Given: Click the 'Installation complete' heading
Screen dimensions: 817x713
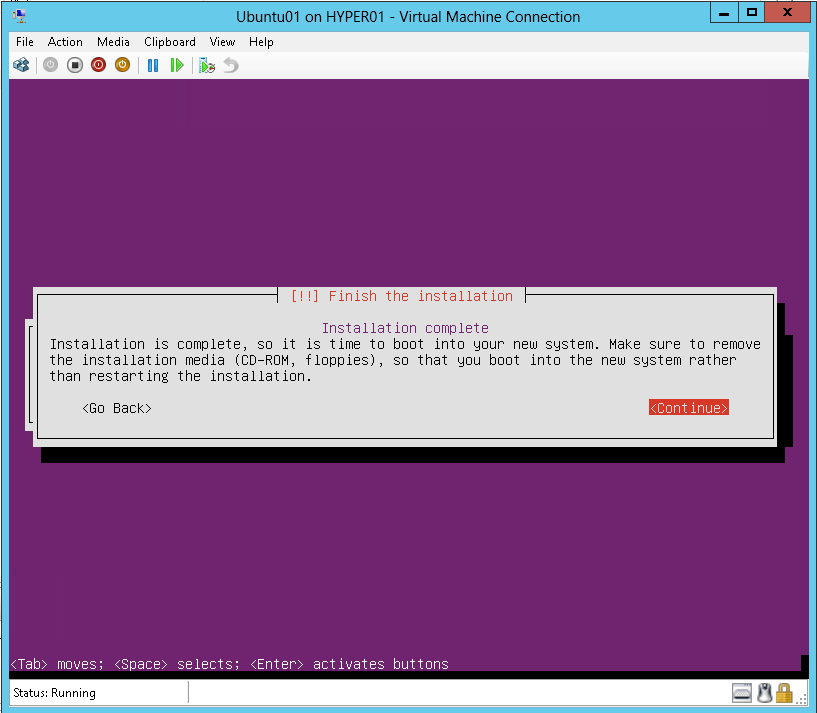Looking at the screenshot, I should click(x=405, y=328).
